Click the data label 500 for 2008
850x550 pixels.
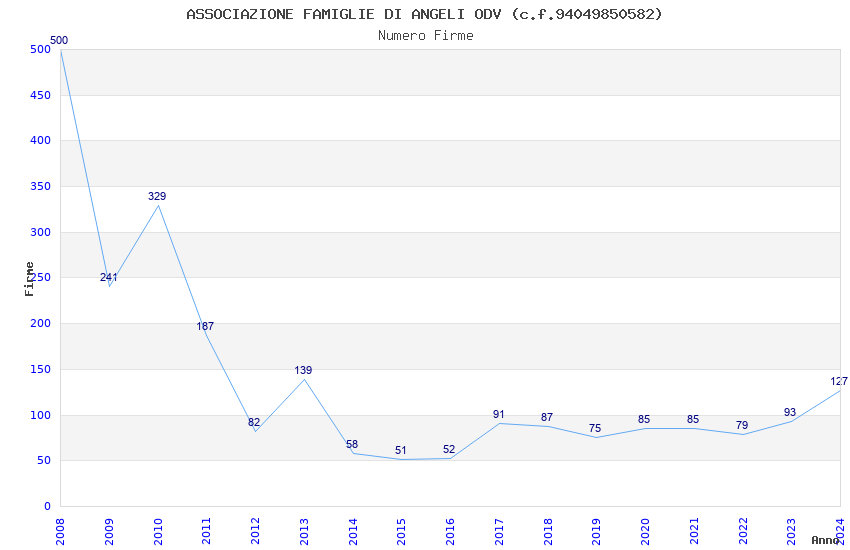pyautogui.click(x=59, y=40)
